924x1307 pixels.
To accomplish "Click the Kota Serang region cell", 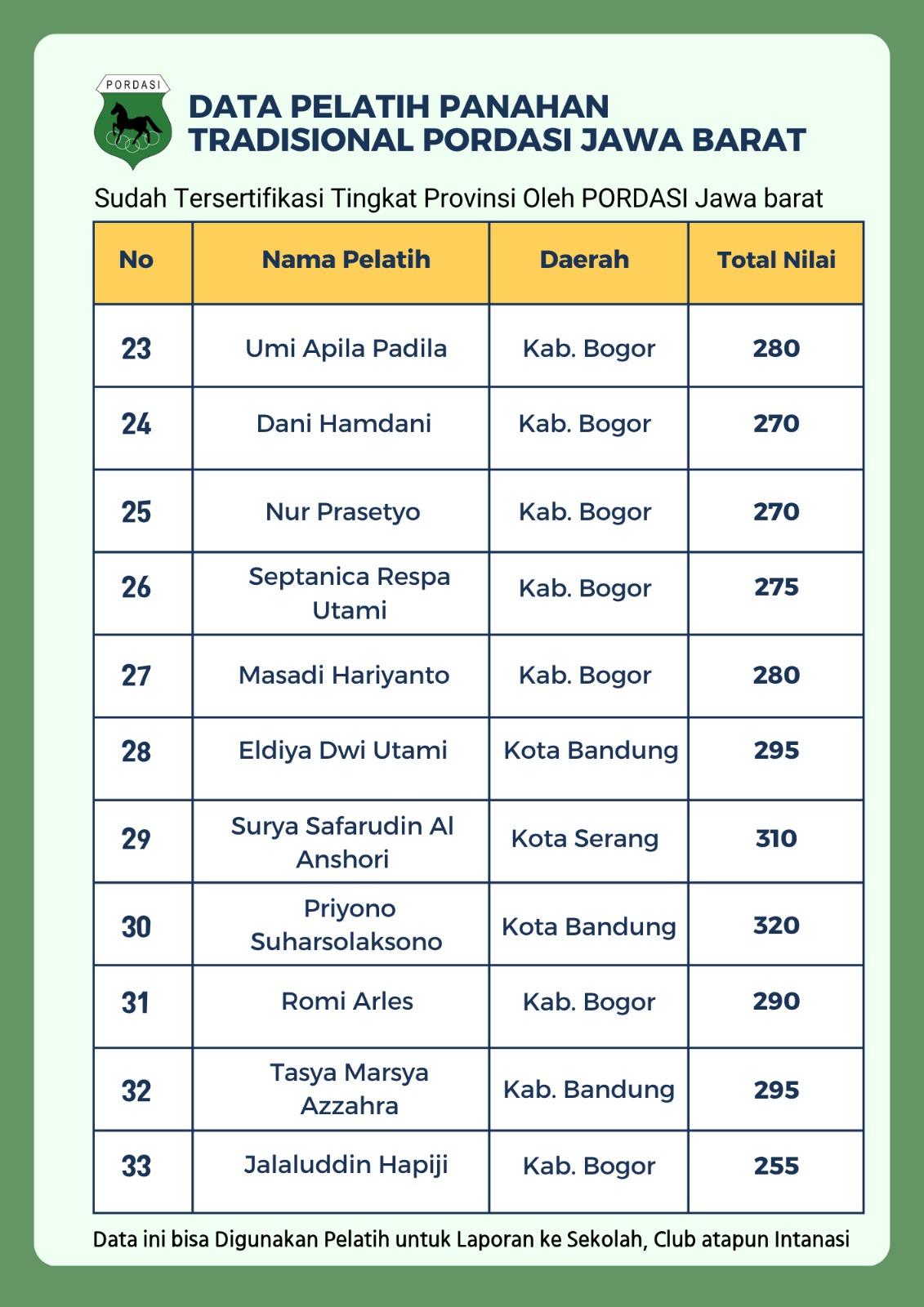I will coord(588,841).
